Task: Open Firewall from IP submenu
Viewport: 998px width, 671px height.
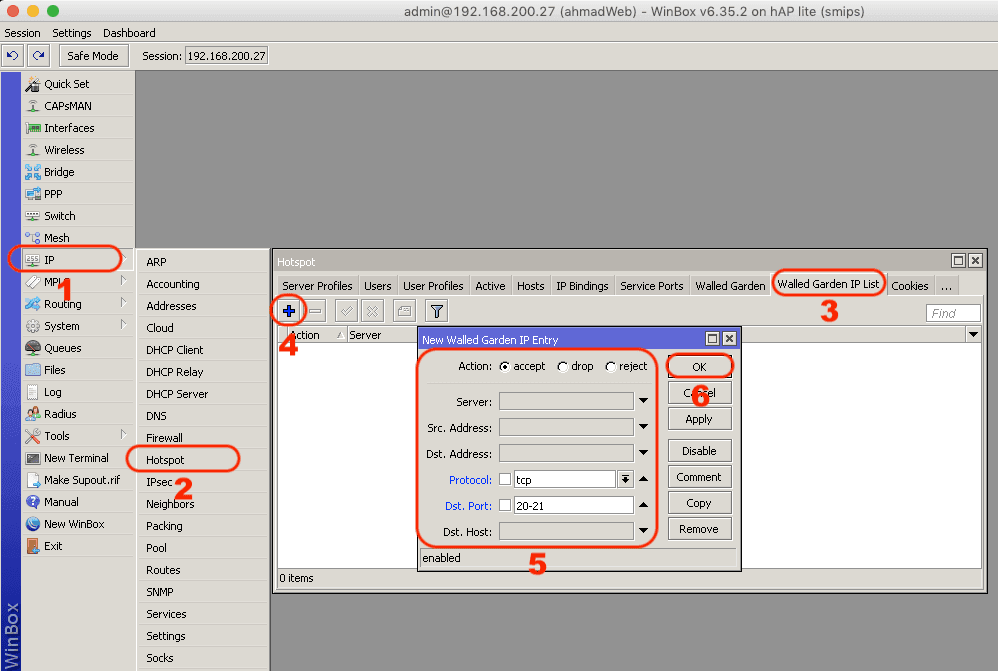Action: tap(202, 438)
